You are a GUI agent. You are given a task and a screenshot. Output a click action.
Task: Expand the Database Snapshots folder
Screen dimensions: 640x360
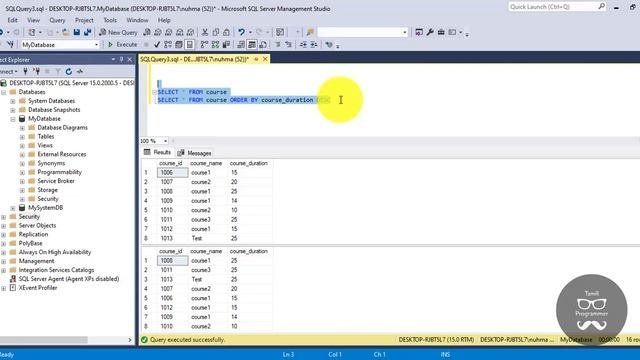[x=13, y=110]
